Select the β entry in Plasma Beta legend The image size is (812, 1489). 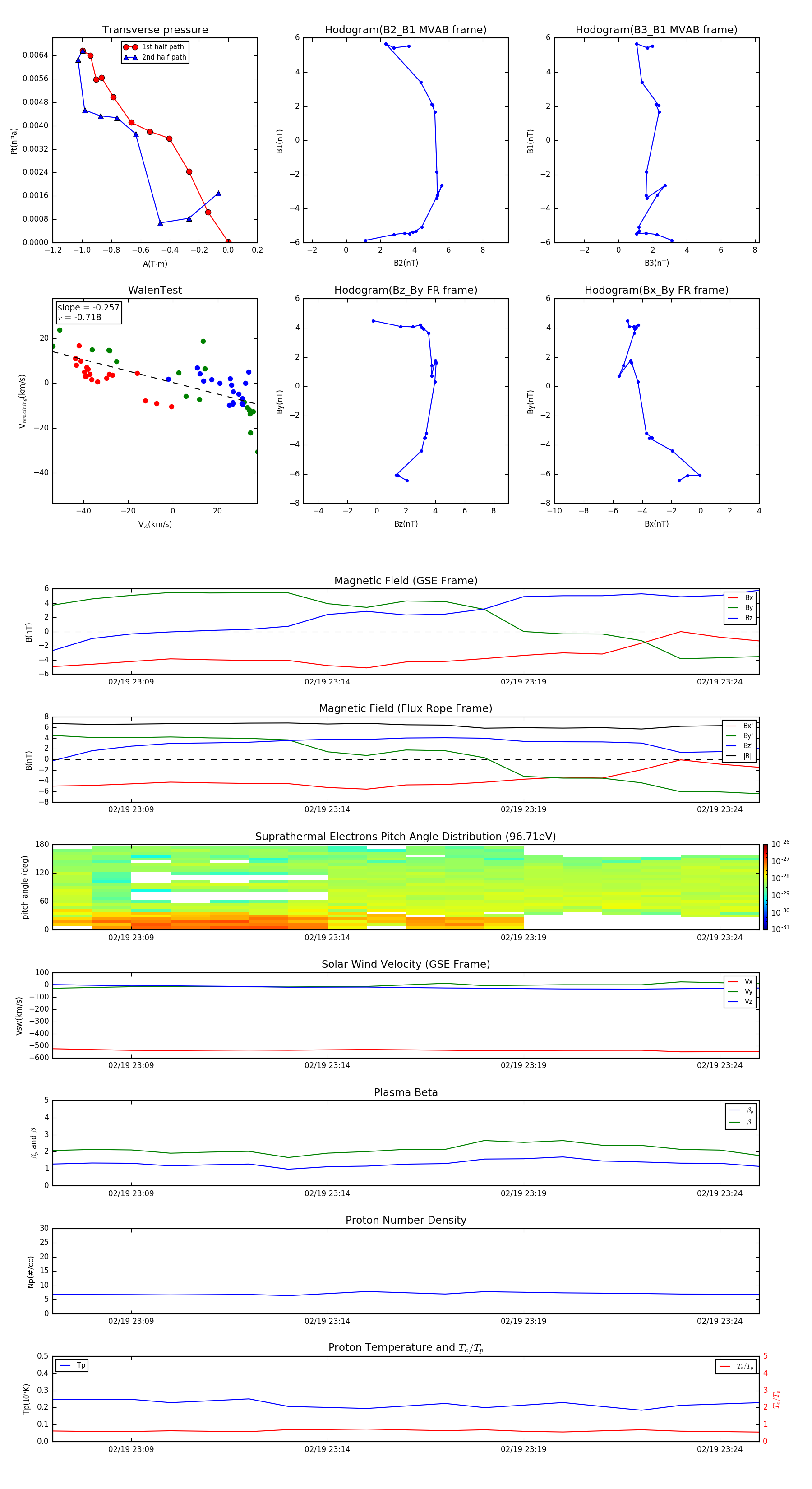pos(741,1122)
